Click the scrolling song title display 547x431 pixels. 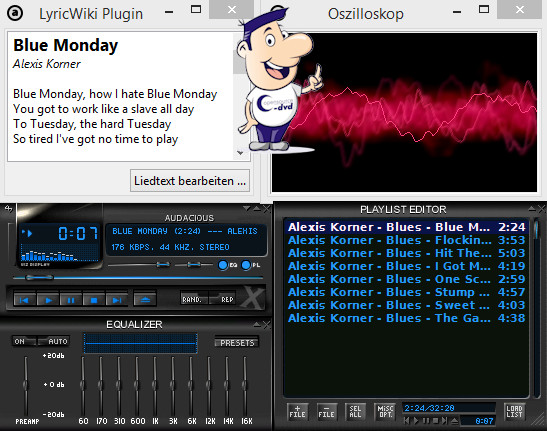click(x=185, y=231)
